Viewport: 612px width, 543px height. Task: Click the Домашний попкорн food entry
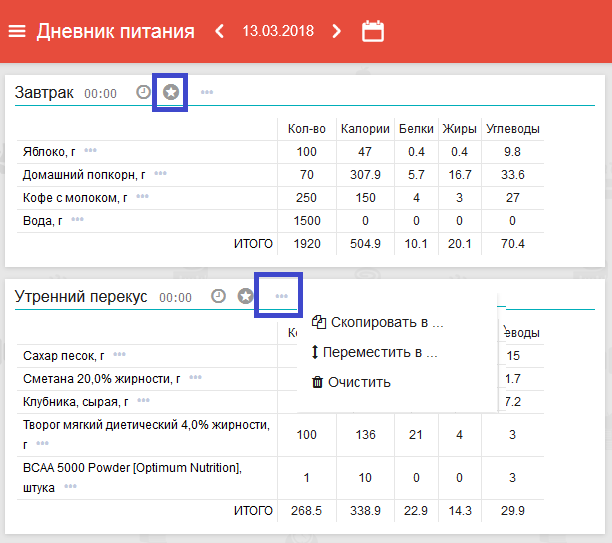point(84,174)
